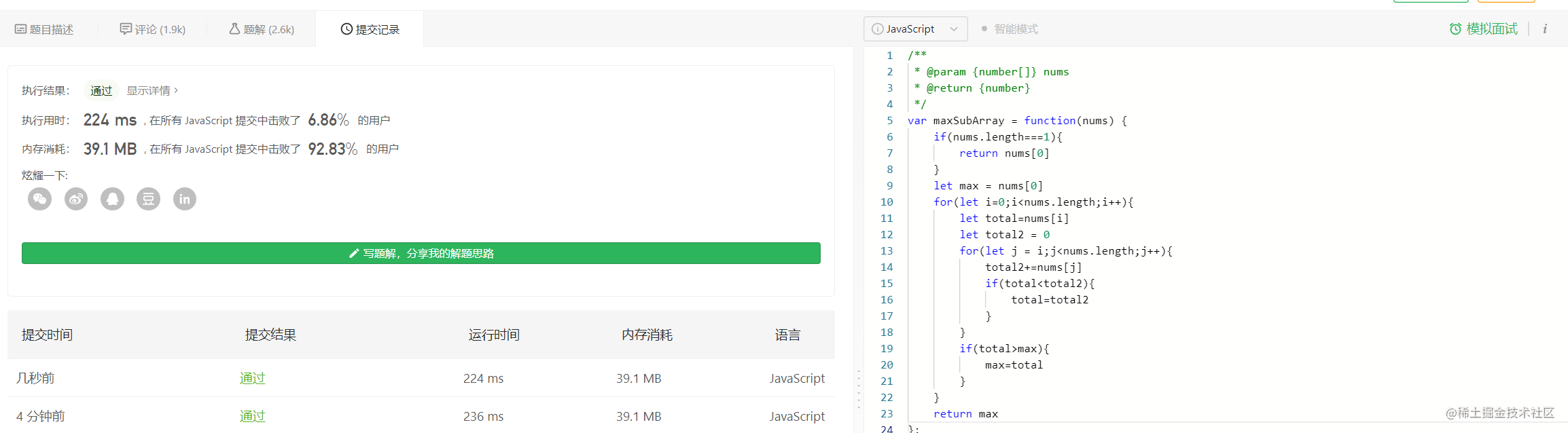Click JavaScript cell in the 几秒前 row

click(797, 378)
